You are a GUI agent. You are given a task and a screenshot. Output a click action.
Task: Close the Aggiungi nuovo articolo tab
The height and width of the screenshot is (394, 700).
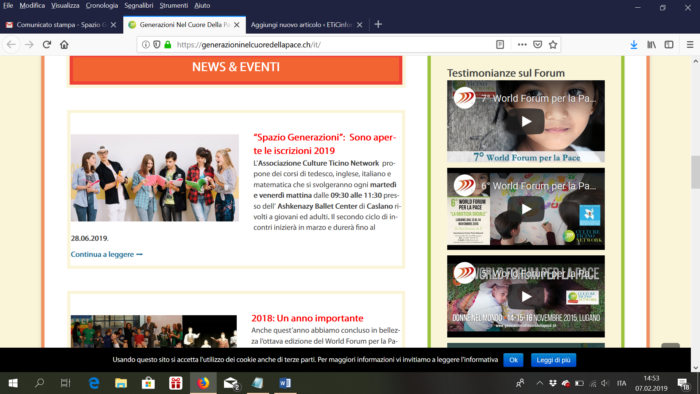coord(360,25)
